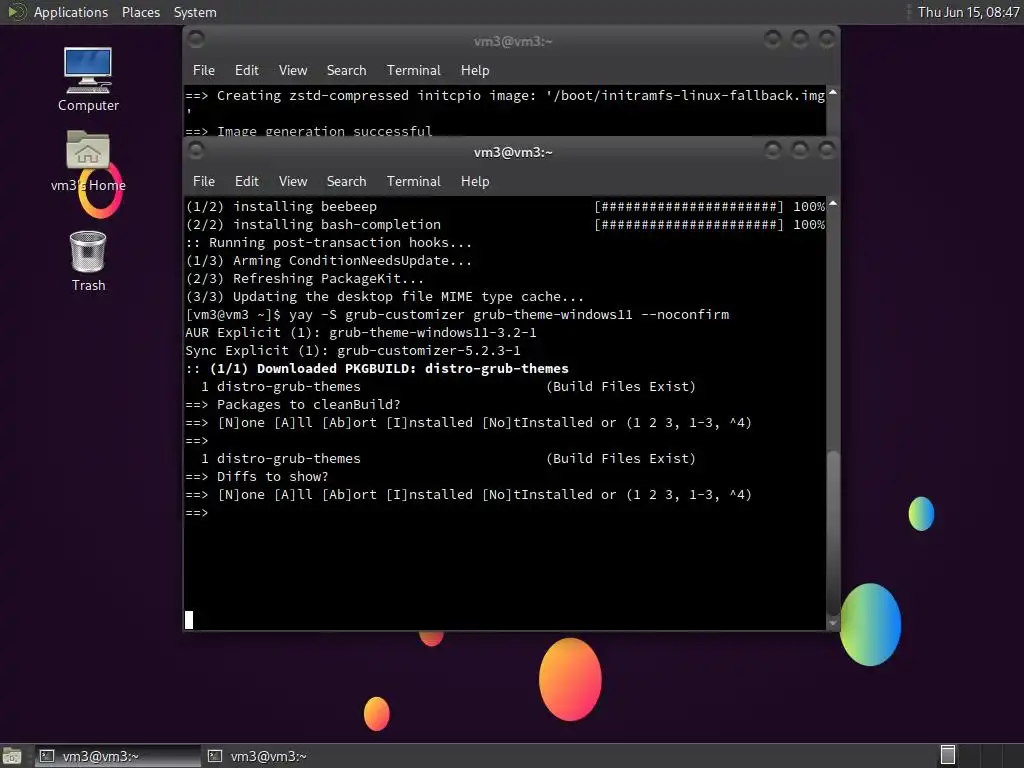Click 'Downloaded PKGBUILD: distro-grub-themes' line

[x=377, y=368]
